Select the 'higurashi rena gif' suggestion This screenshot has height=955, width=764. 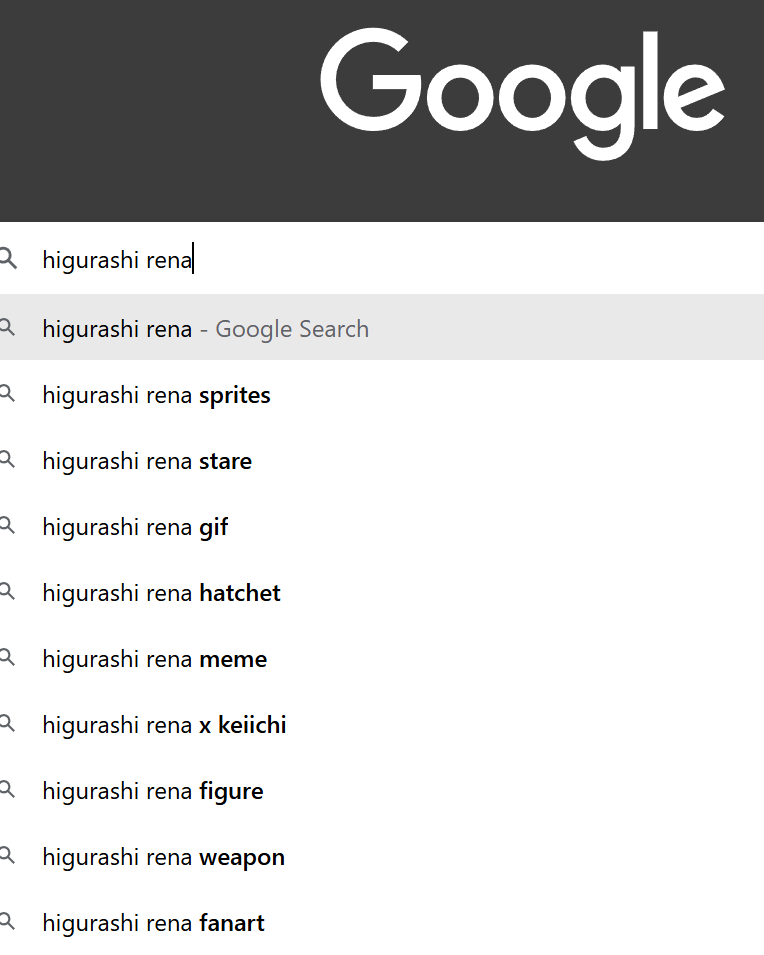pyautogui.click(x=382, y=527)
